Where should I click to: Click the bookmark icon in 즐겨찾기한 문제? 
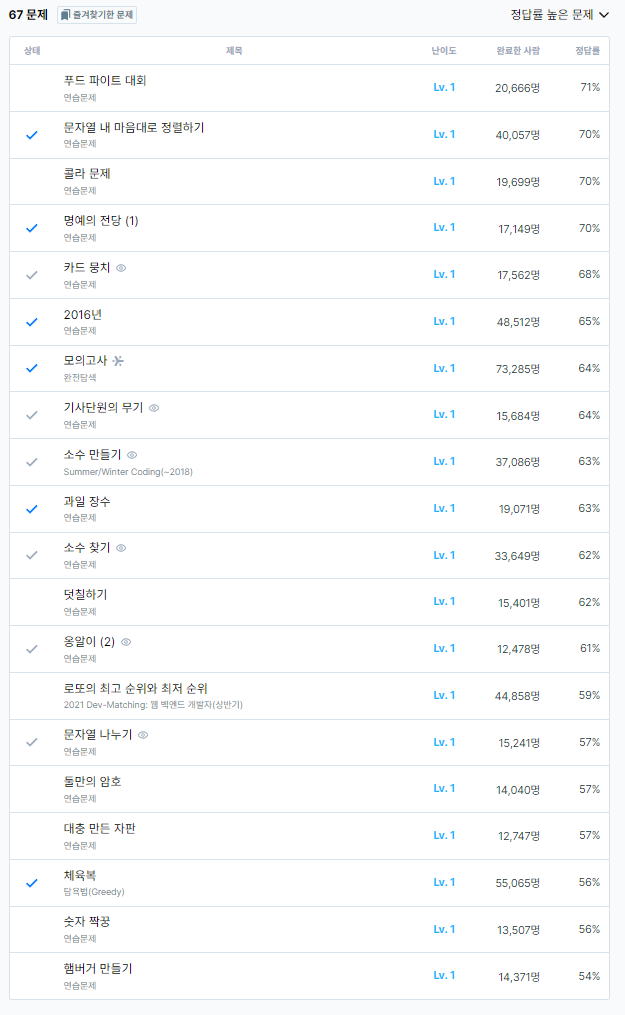point(65,15)
